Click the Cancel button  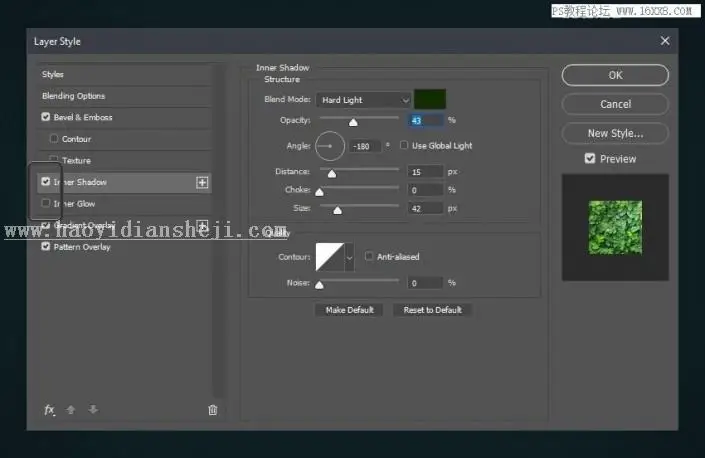615,104
